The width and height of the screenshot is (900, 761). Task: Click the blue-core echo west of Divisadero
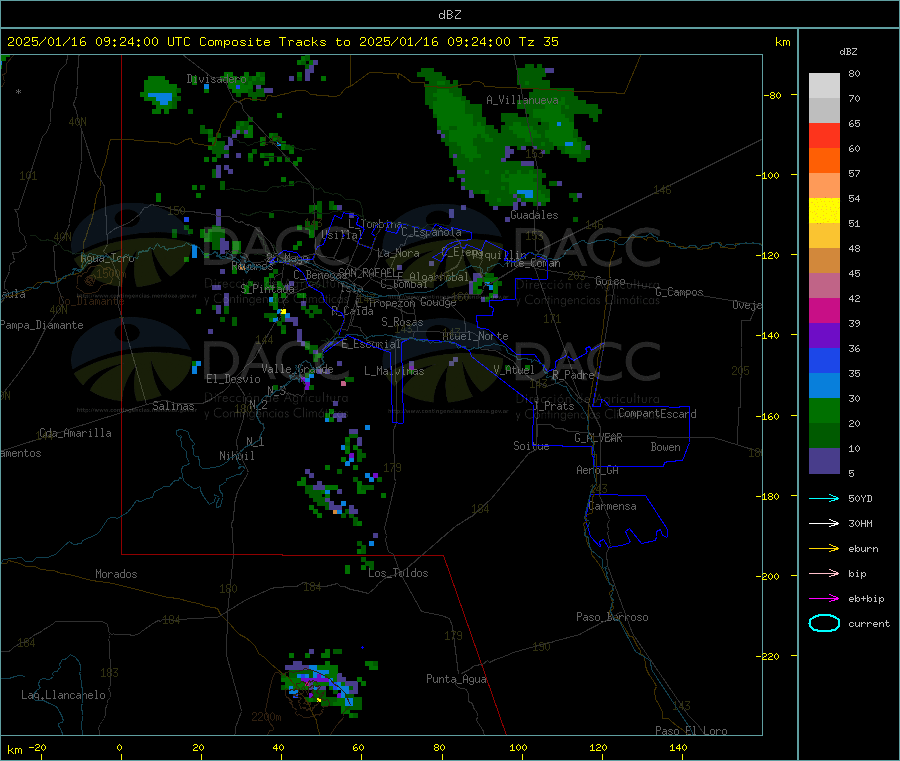click(161, 94)
